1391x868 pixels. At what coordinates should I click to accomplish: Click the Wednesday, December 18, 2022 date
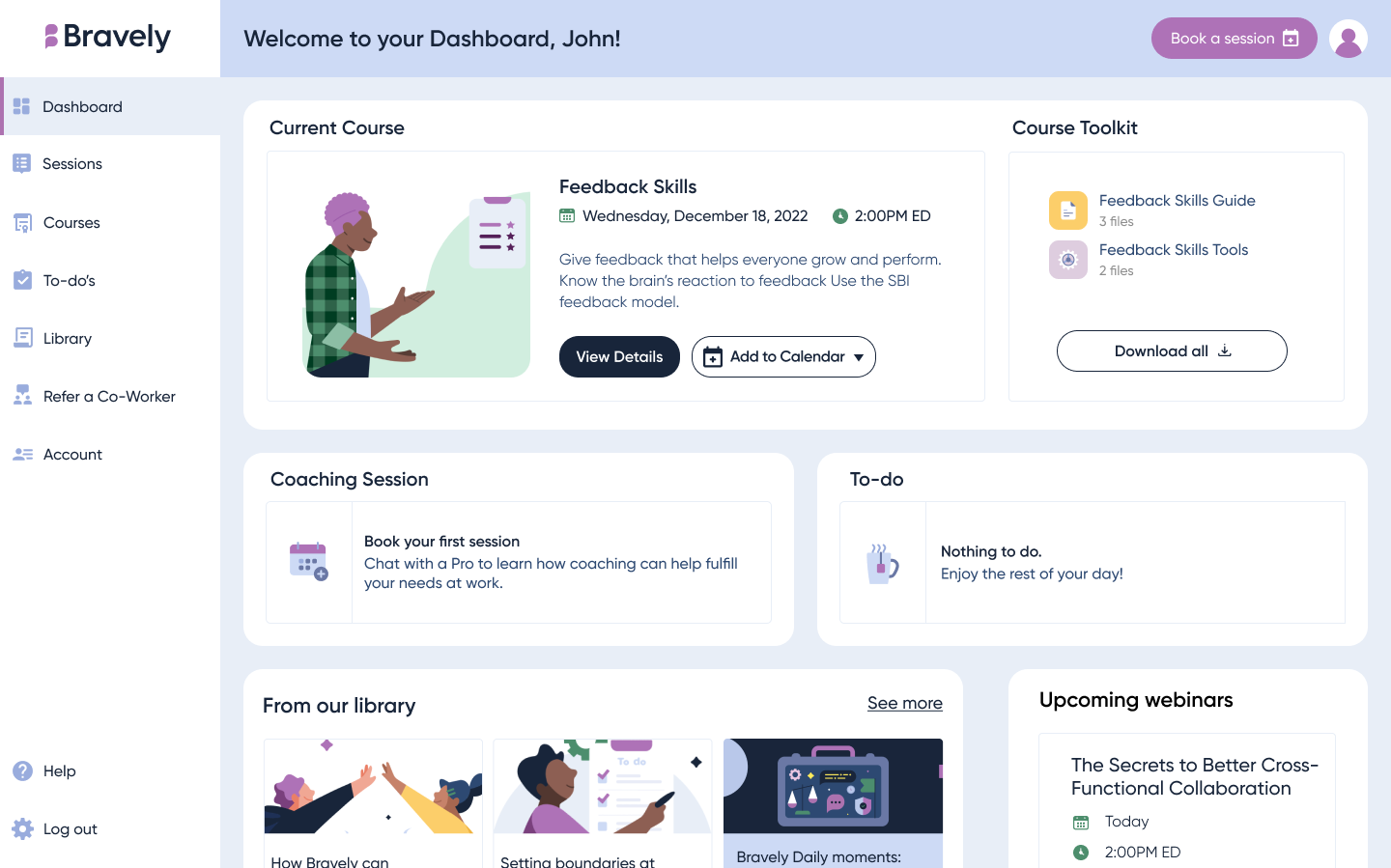pyautogui.click(x=695, y=216)
